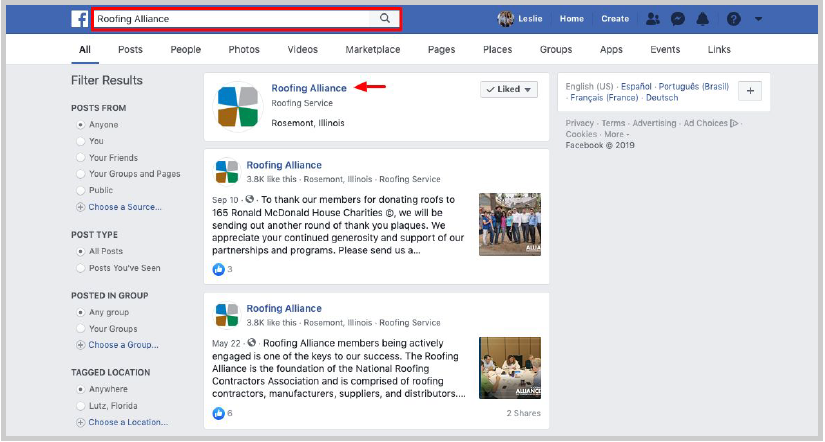Image resolution: width=825 pixels, height=442 pixels.
Task: Click the search magnifier icon
Action: (385, 19)
